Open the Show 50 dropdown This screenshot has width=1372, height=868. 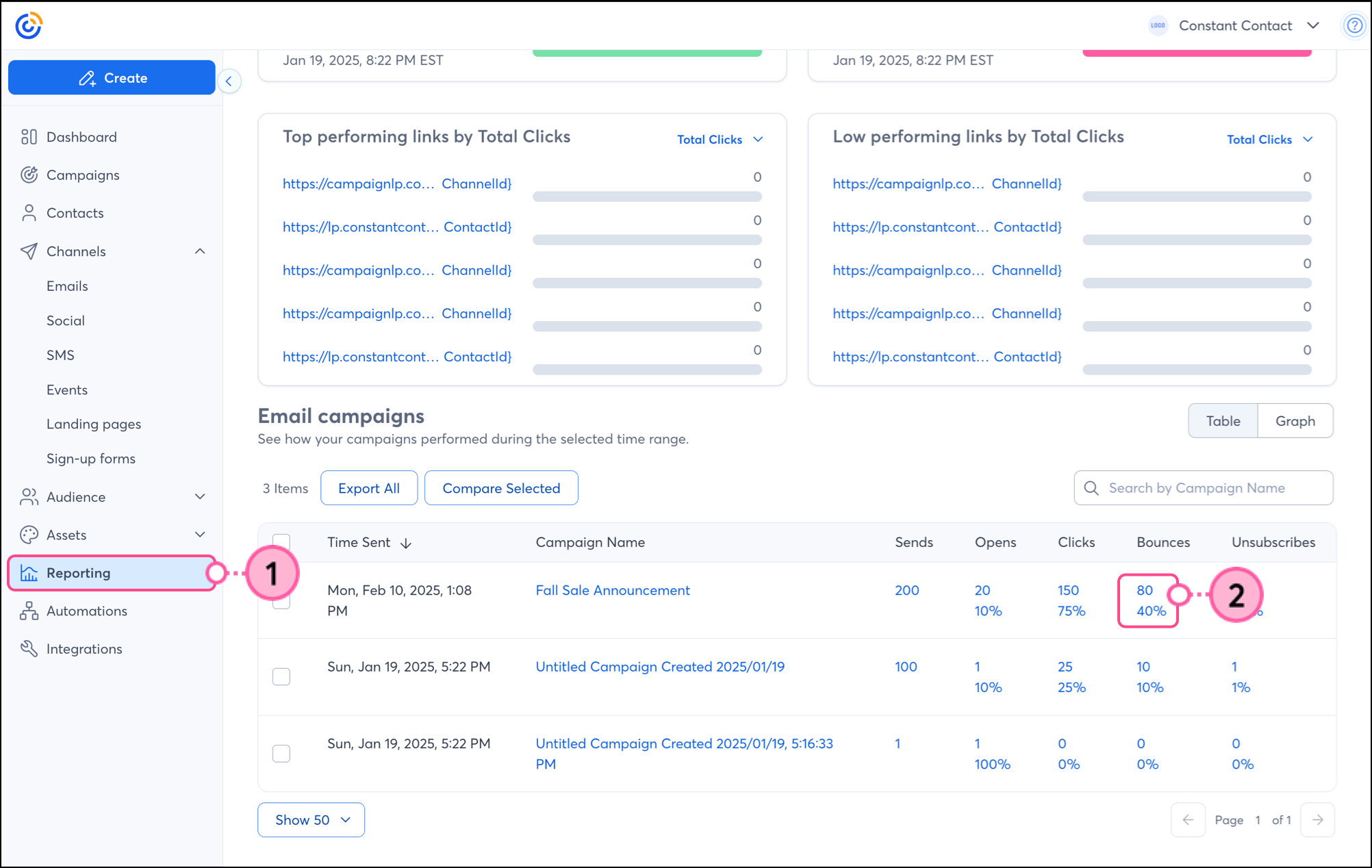pos(311,819)
